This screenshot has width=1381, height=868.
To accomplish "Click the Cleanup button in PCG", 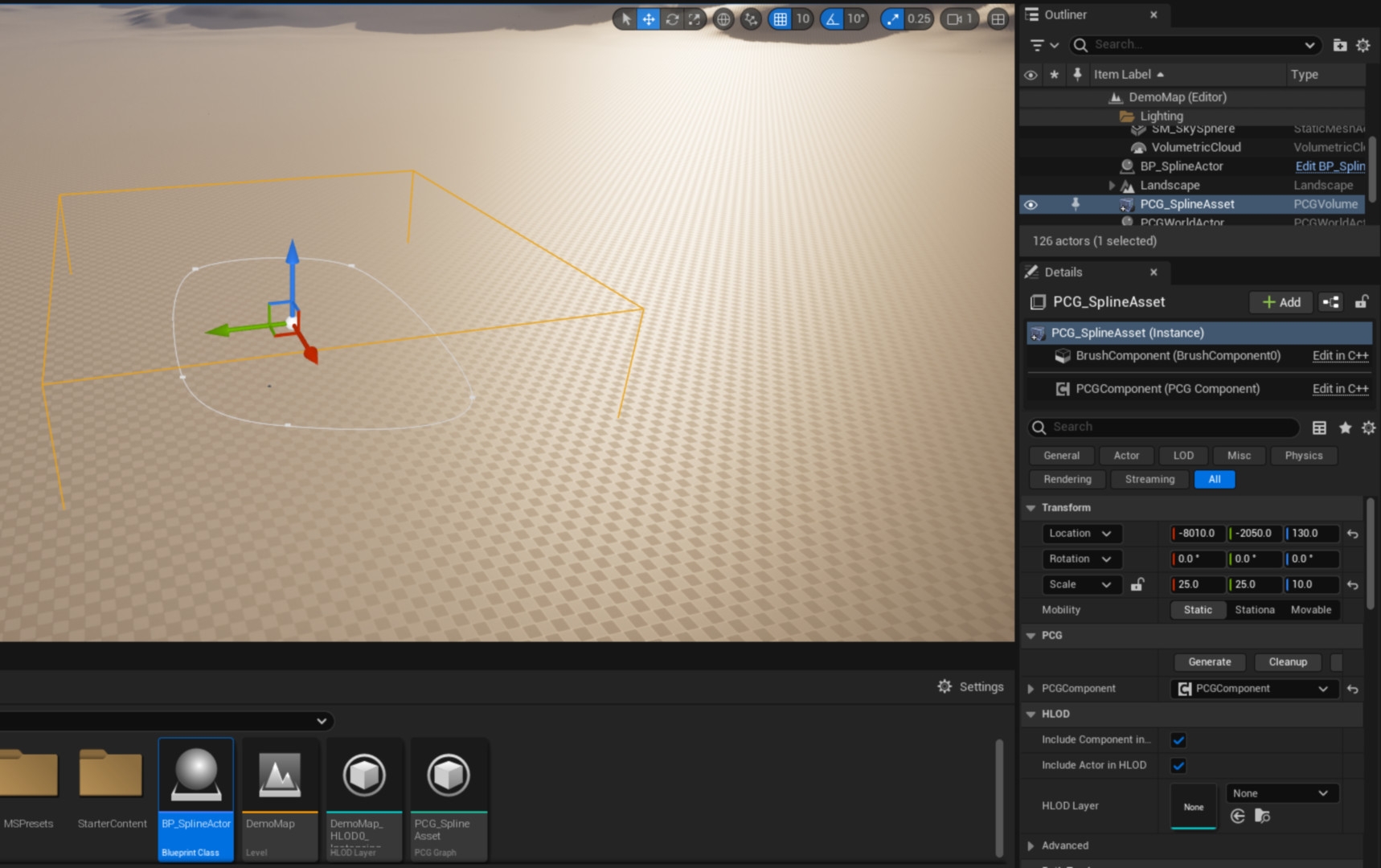I will [x=1287, y=662].
